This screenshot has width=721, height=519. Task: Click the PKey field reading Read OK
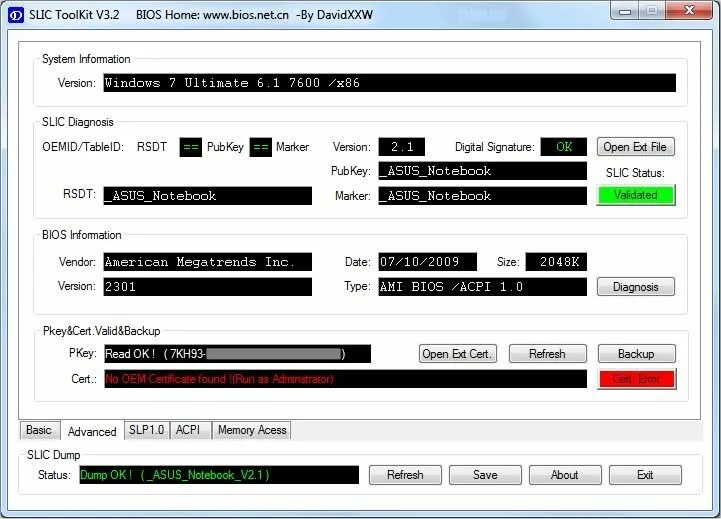coord(237,354)
